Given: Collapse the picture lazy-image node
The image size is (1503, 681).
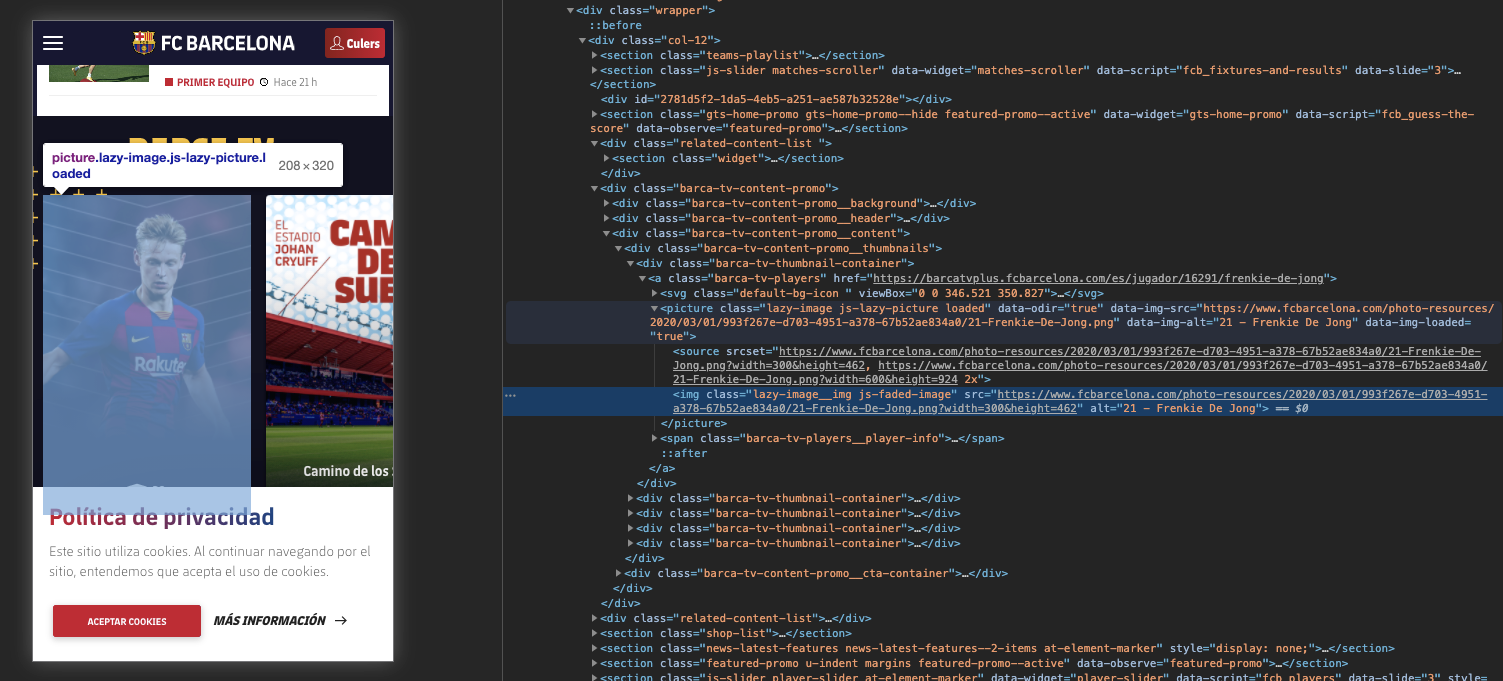Looking at the screenshot, I should click(x=655, y=308).
